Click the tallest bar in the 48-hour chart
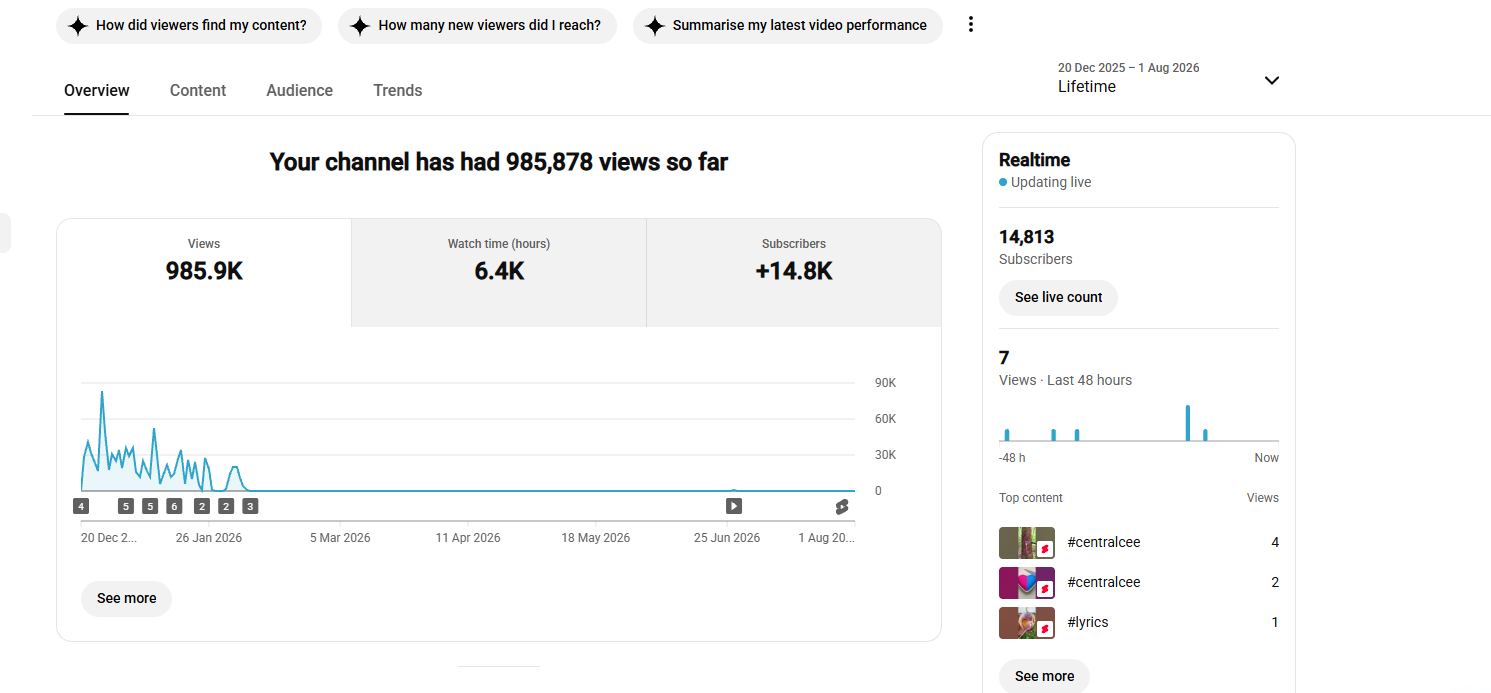Image resolution: width=1491 pixels, height=693 pixels. (x=1188, y=423)
